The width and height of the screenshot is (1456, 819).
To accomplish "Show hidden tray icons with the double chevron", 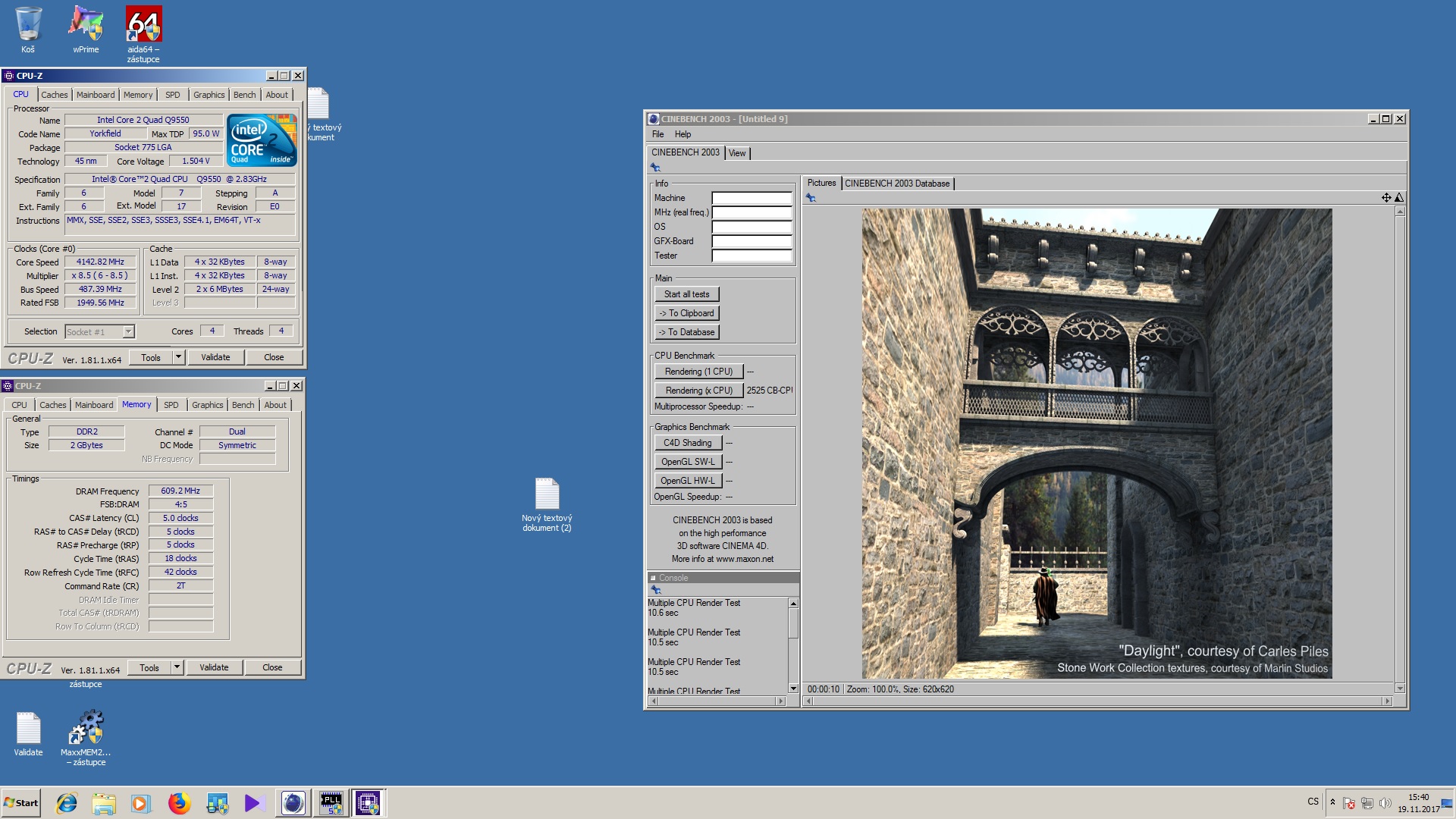I will coord(1332,802).
